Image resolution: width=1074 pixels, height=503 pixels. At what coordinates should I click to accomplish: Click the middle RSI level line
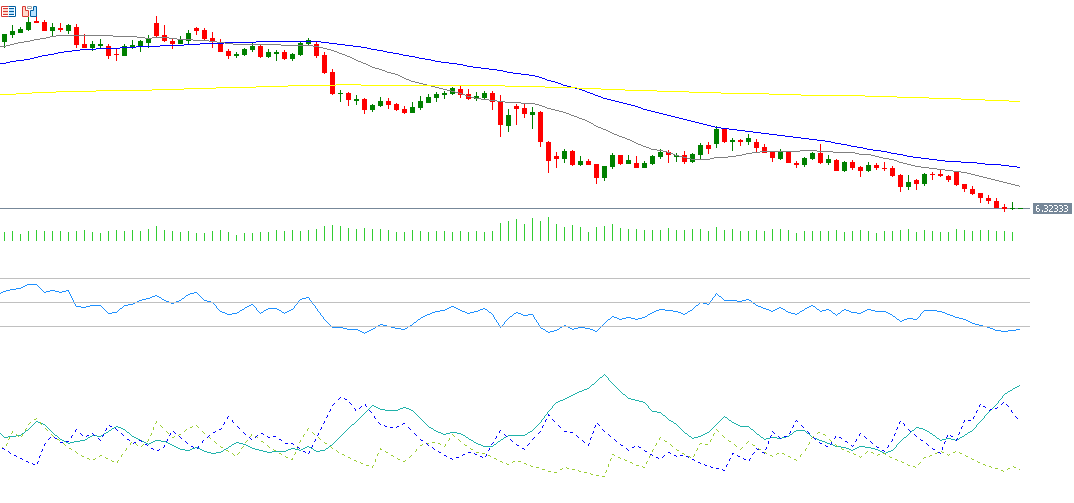pos(500,302)
